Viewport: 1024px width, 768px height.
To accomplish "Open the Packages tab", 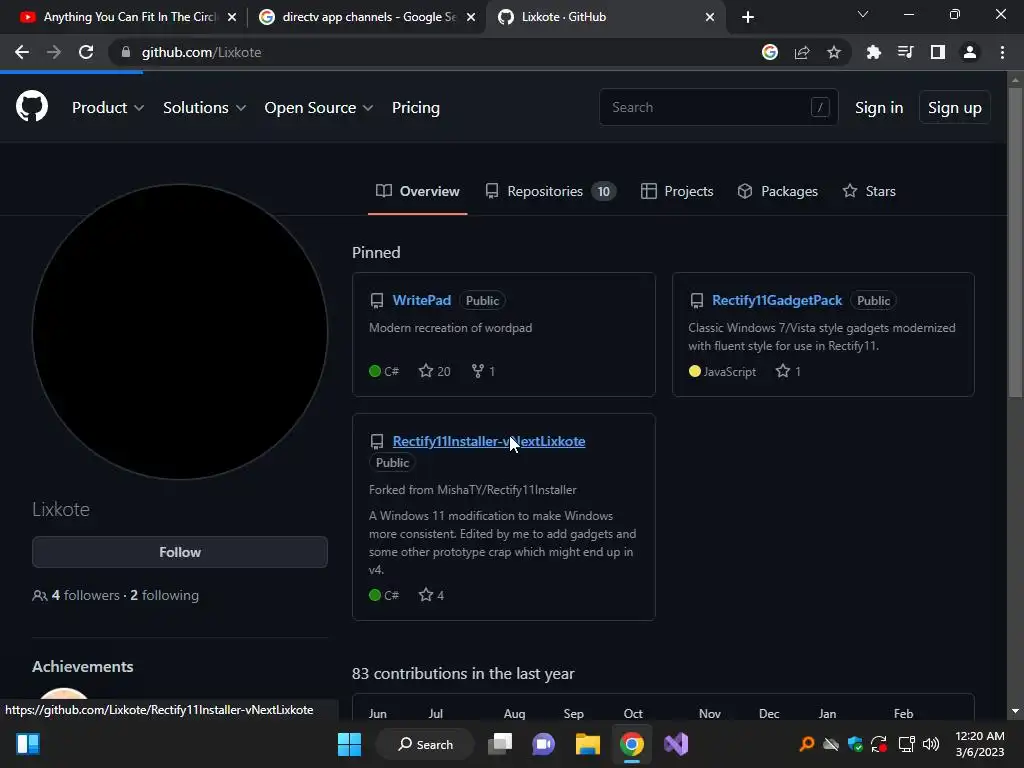I will (777, 191).
